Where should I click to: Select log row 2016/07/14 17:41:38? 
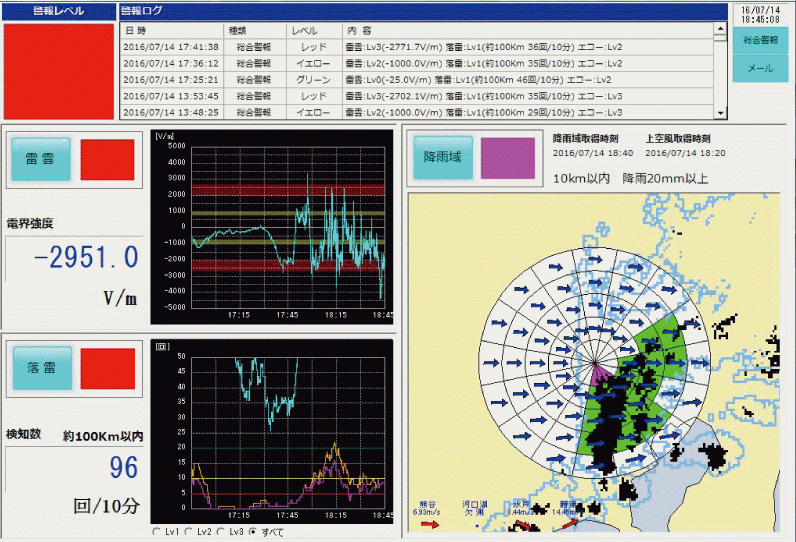coord(417,47)
